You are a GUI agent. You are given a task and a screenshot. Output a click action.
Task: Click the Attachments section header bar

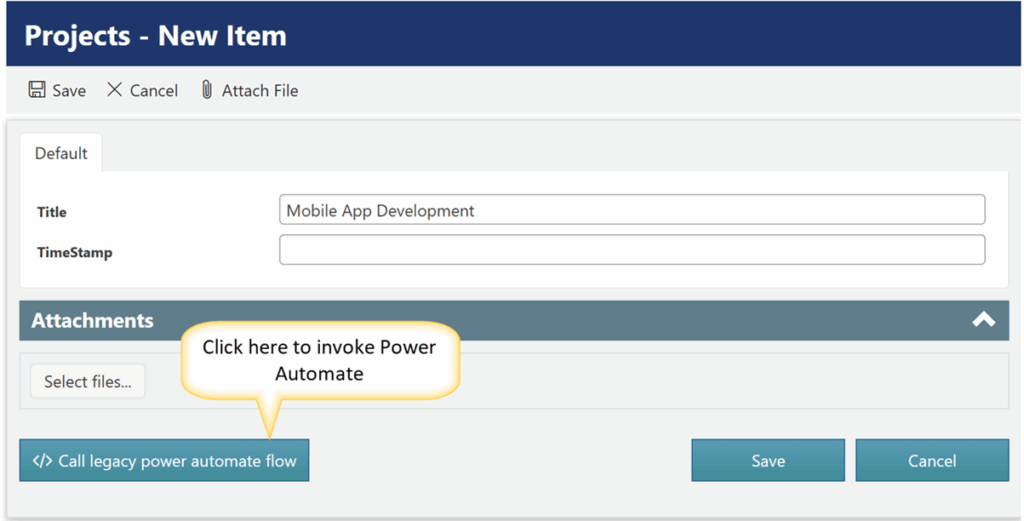click(x=500, y=321)
